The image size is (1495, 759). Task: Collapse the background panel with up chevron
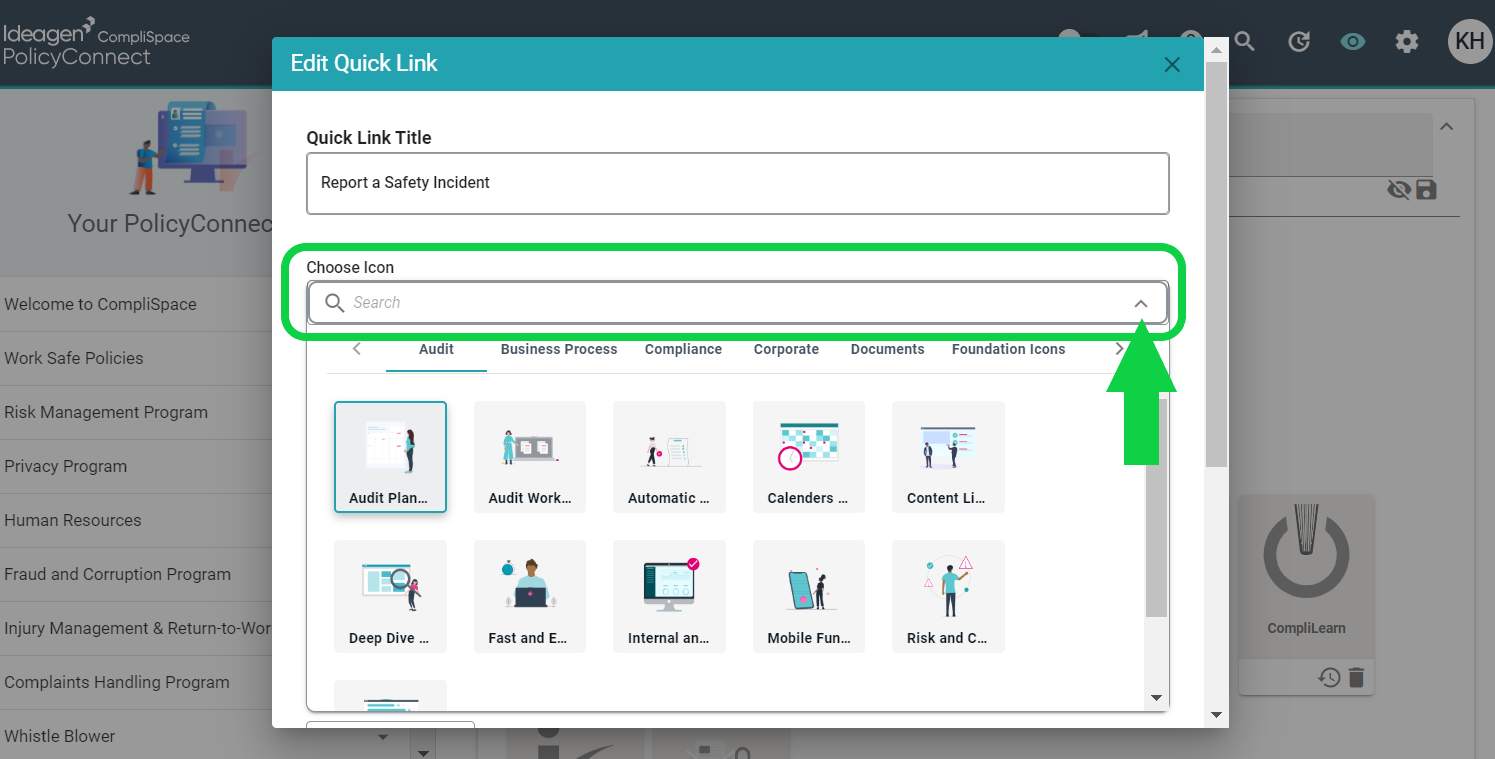point(1446,126)
